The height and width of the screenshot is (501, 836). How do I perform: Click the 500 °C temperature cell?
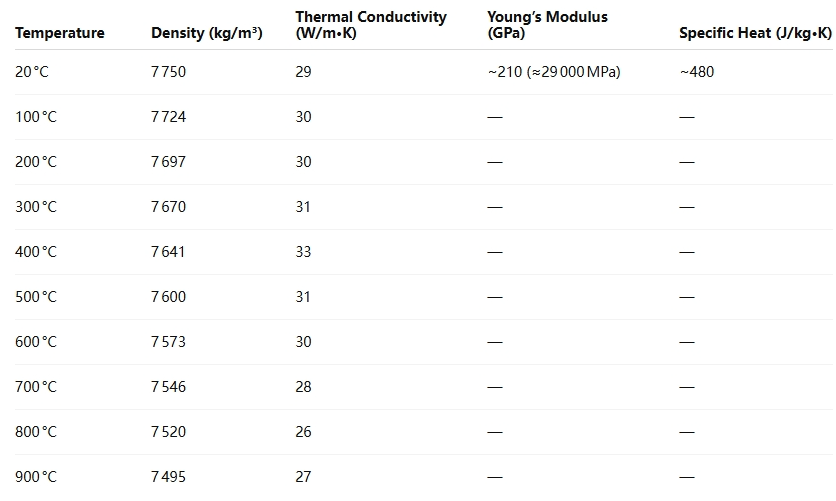(x=36, y=297)
